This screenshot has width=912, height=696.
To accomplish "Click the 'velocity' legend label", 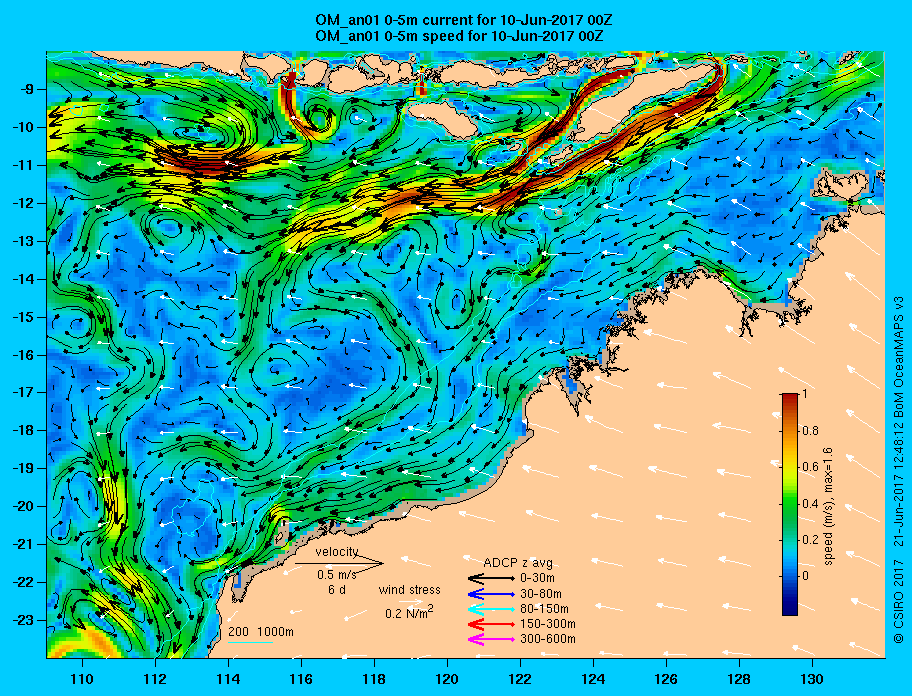I will (x=337, y=552).
